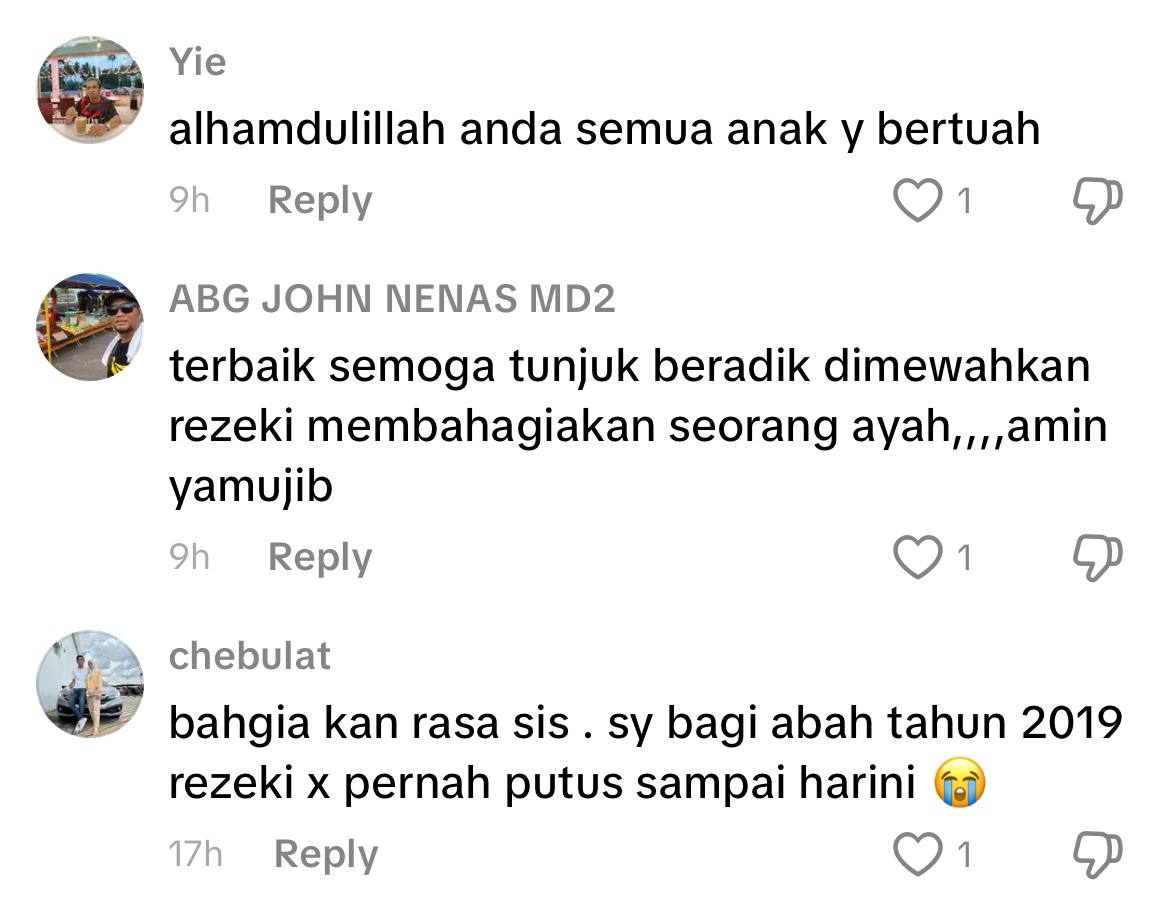Like ABG JOHN NENAS MD2's comment
This screenshot has width=1170, height=900.
[x=917, y=557]
